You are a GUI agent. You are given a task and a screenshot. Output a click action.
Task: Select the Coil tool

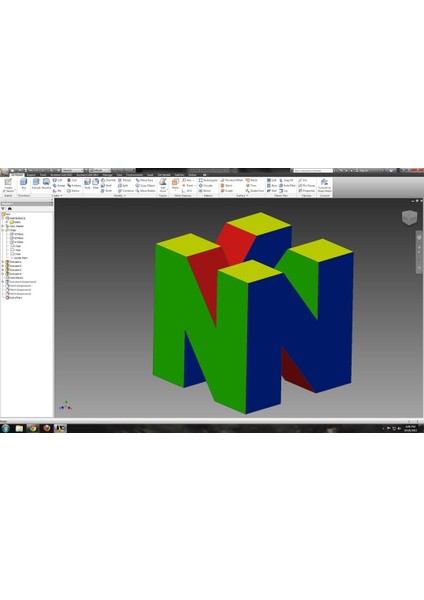[x=72, y=180]
